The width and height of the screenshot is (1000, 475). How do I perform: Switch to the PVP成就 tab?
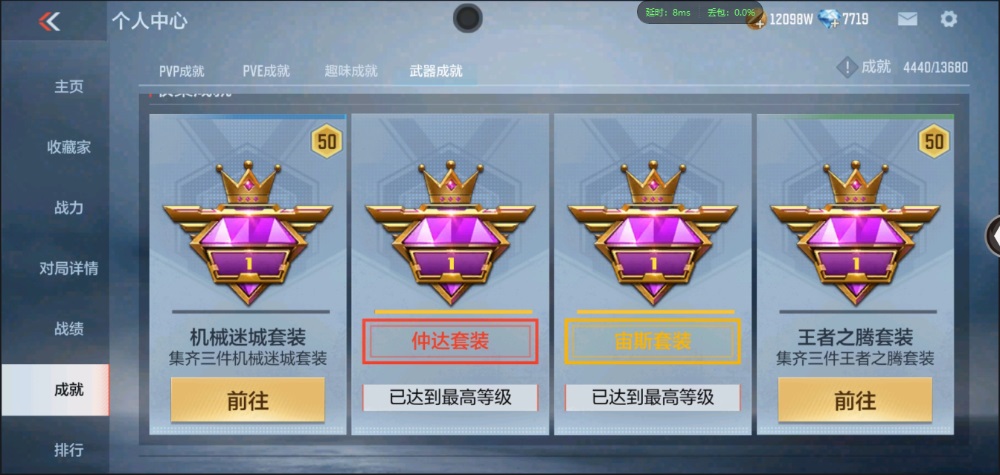182,71
